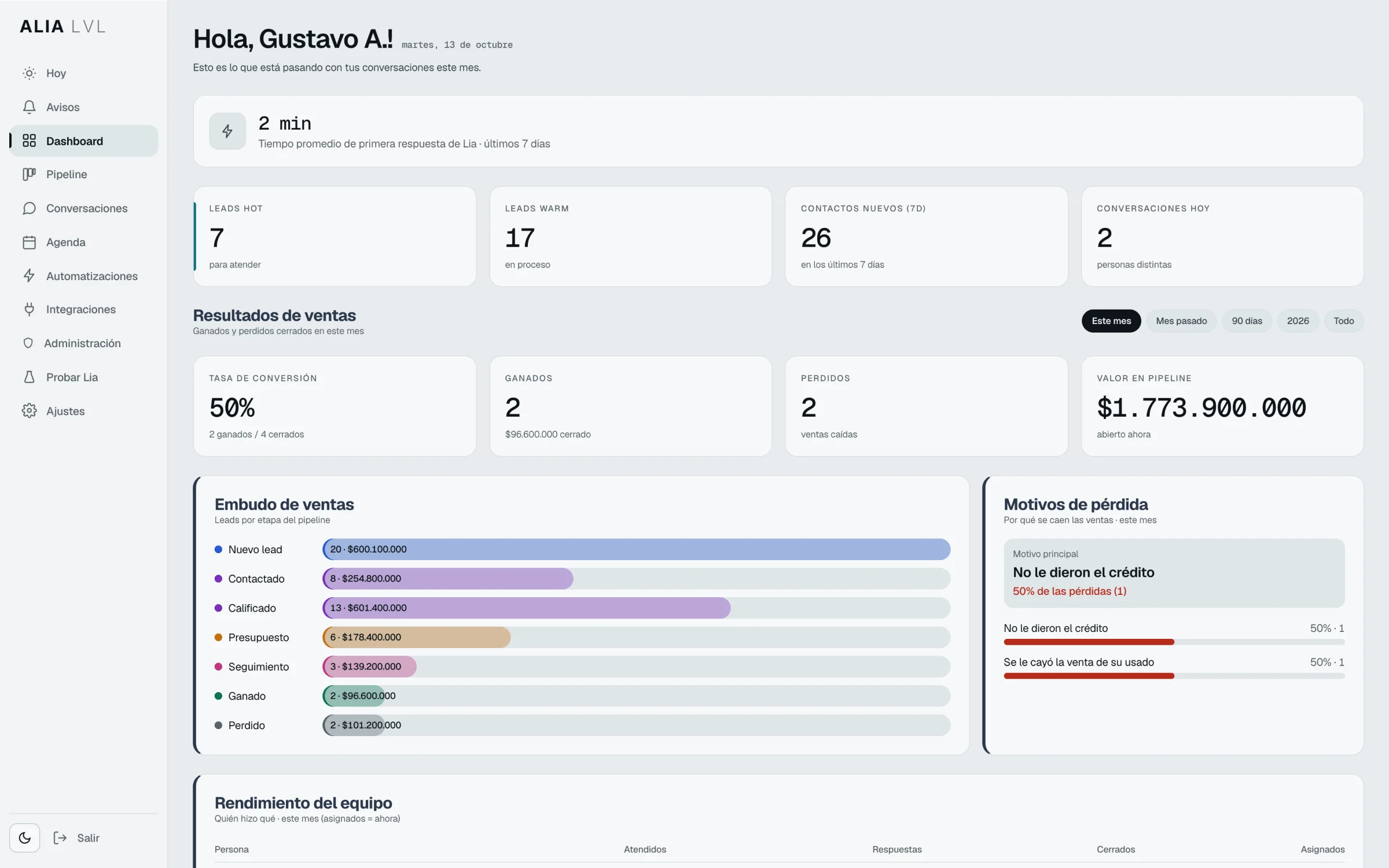Screen dimensions: 1389x868
Task: Choose the 2026 period filter
Action: (x=1298, y=321)
